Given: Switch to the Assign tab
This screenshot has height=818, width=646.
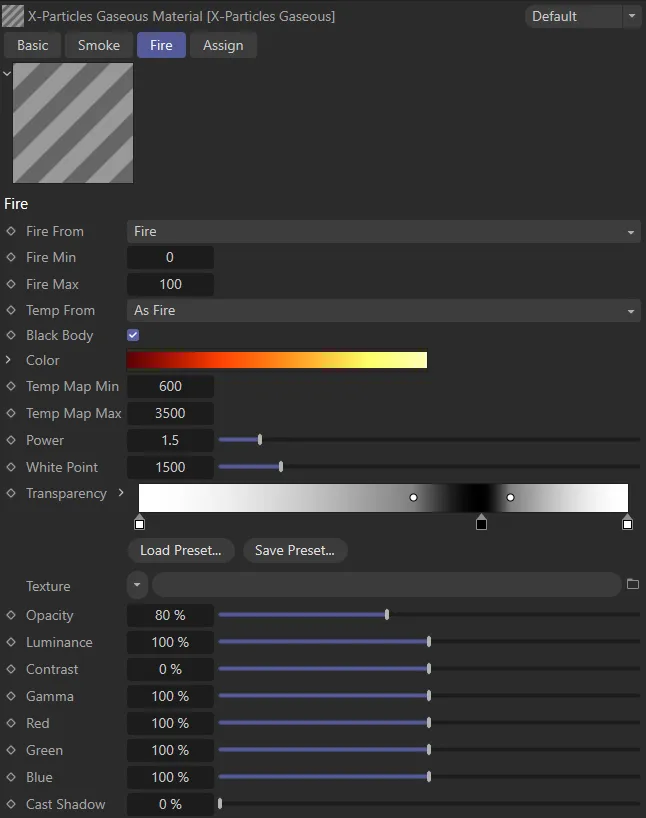Looking at the screenshot, I should (x=223, y=45).
